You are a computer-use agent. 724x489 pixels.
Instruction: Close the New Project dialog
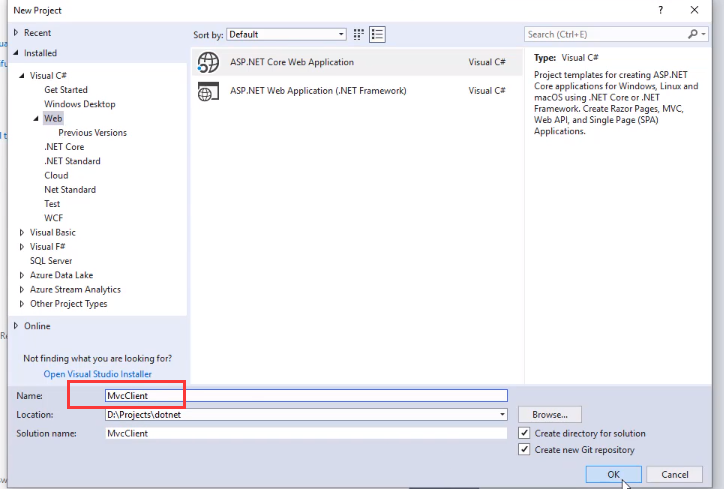[x=694, y=10]
